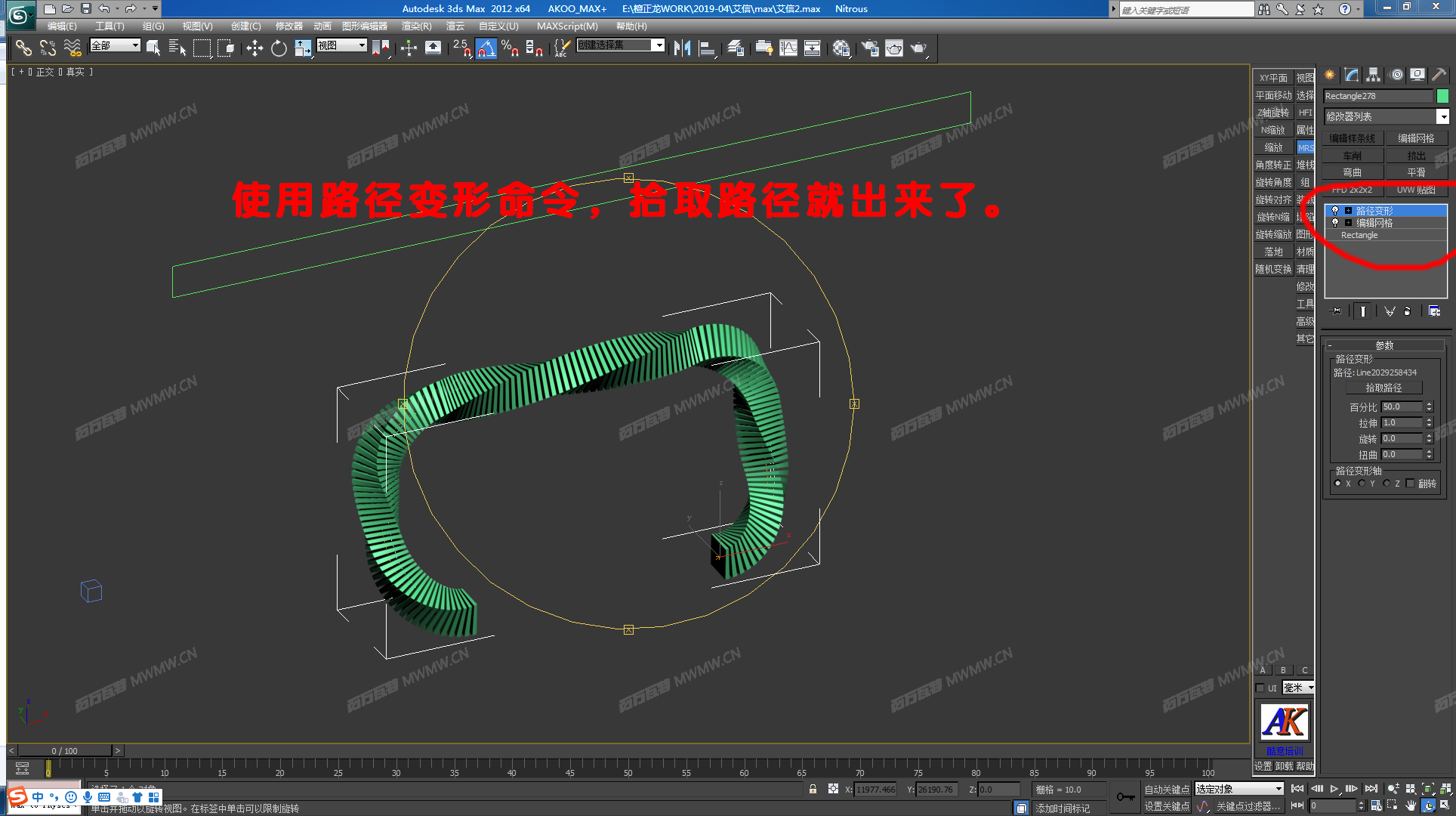Screen dimensions: 1456x816
Task: Open the 选定对象 key filter dropdown
Action: 1239,789
